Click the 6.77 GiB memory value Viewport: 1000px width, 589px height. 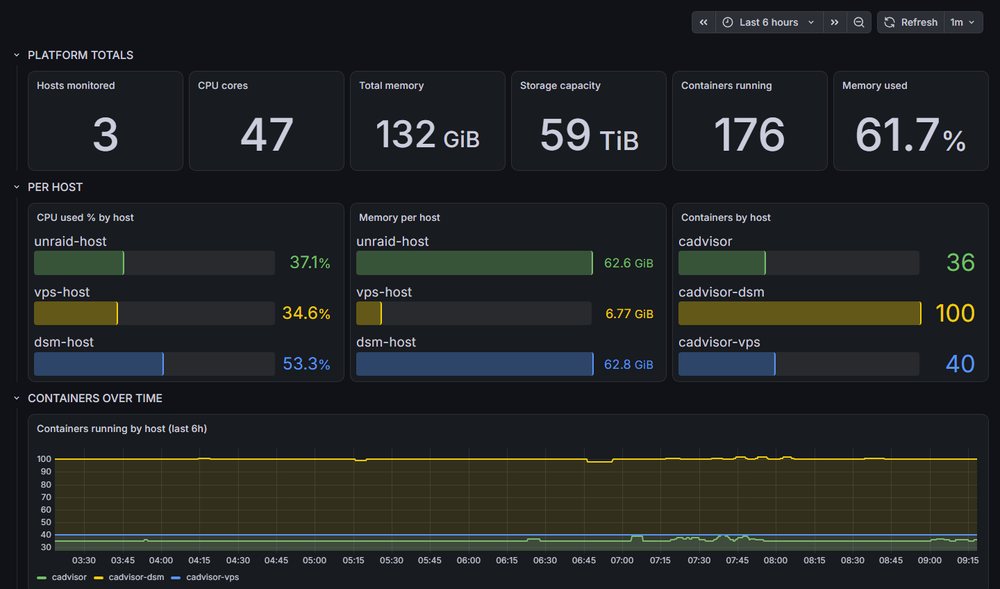click(629, 314)
